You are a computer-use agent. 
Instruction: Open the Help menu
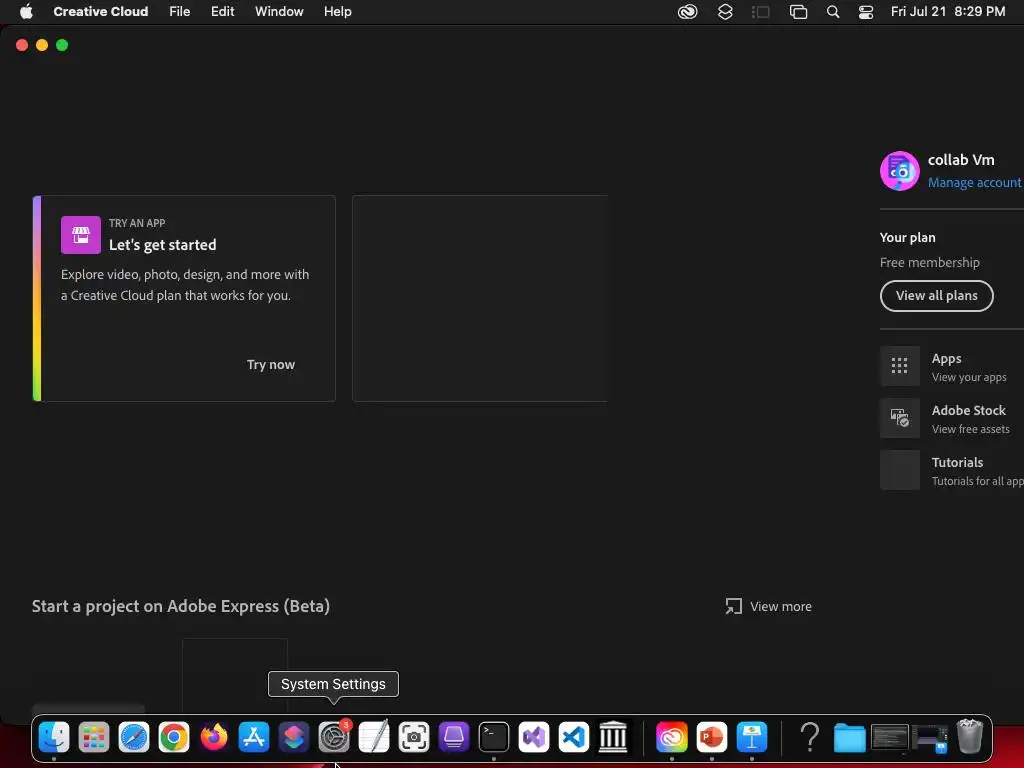click(x=338, y=12)
